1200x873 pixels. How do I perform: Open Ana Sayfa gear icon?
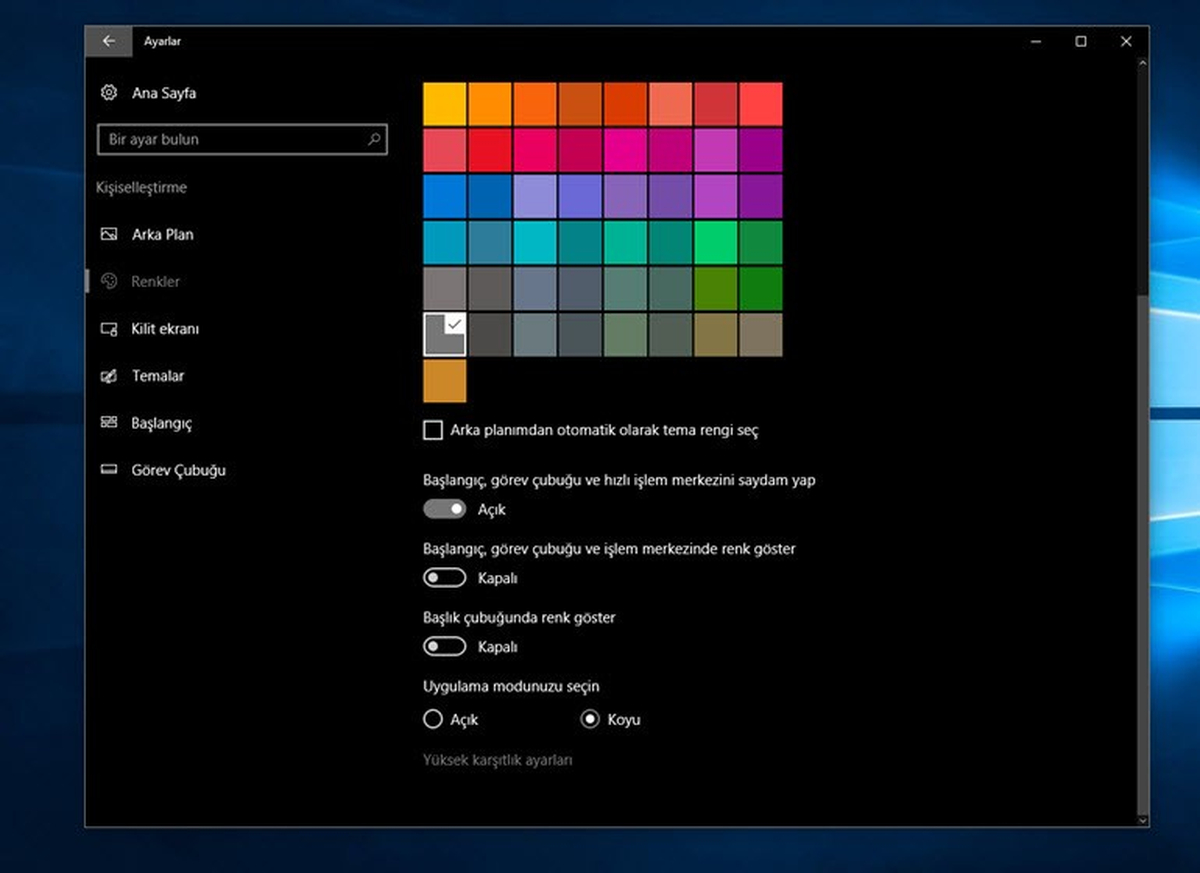(109, 93)
